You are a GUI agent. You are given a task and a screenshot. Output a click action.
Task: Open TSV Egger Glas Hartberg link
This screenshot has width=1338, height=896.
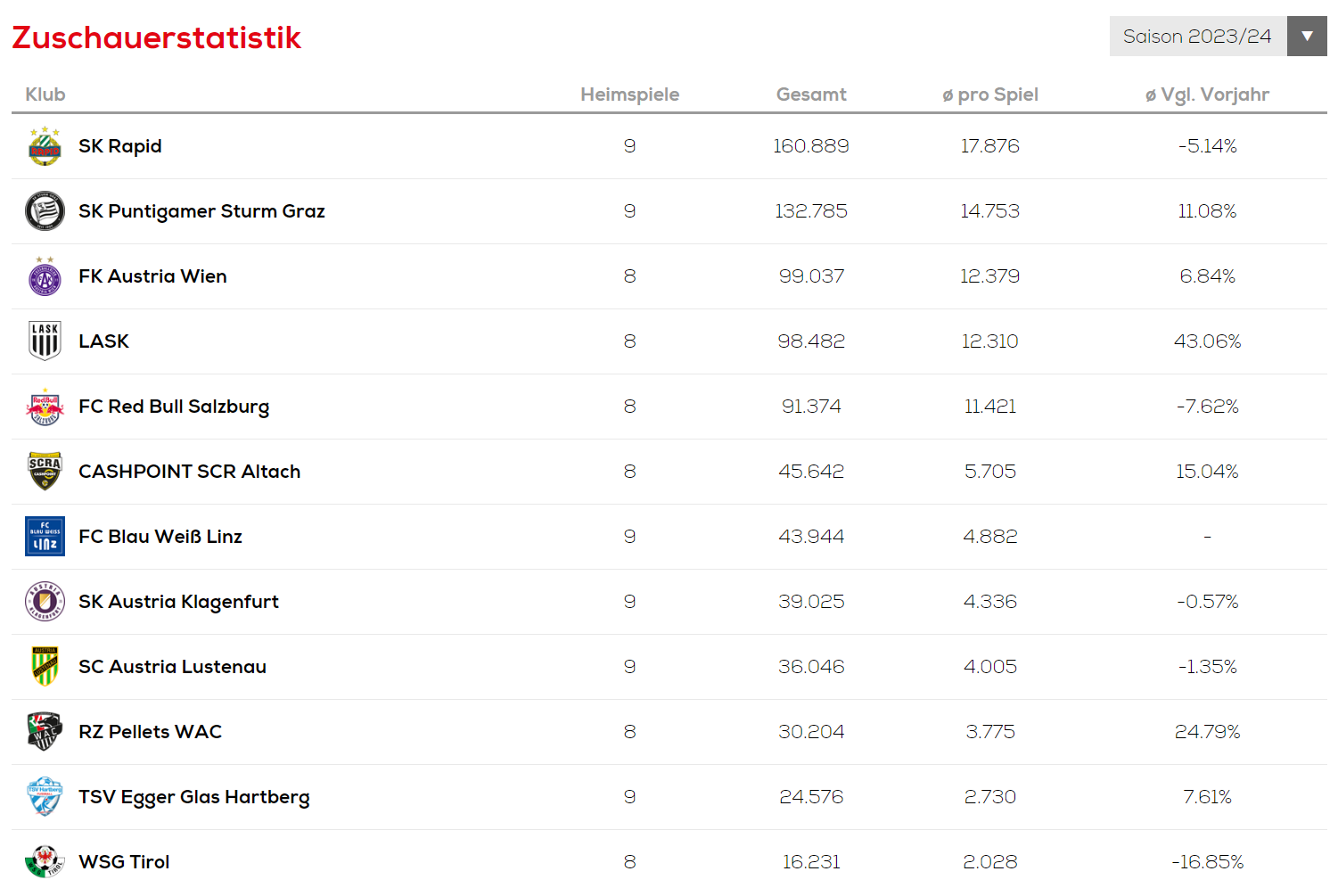pyautogui.click(x=194, y=797)
